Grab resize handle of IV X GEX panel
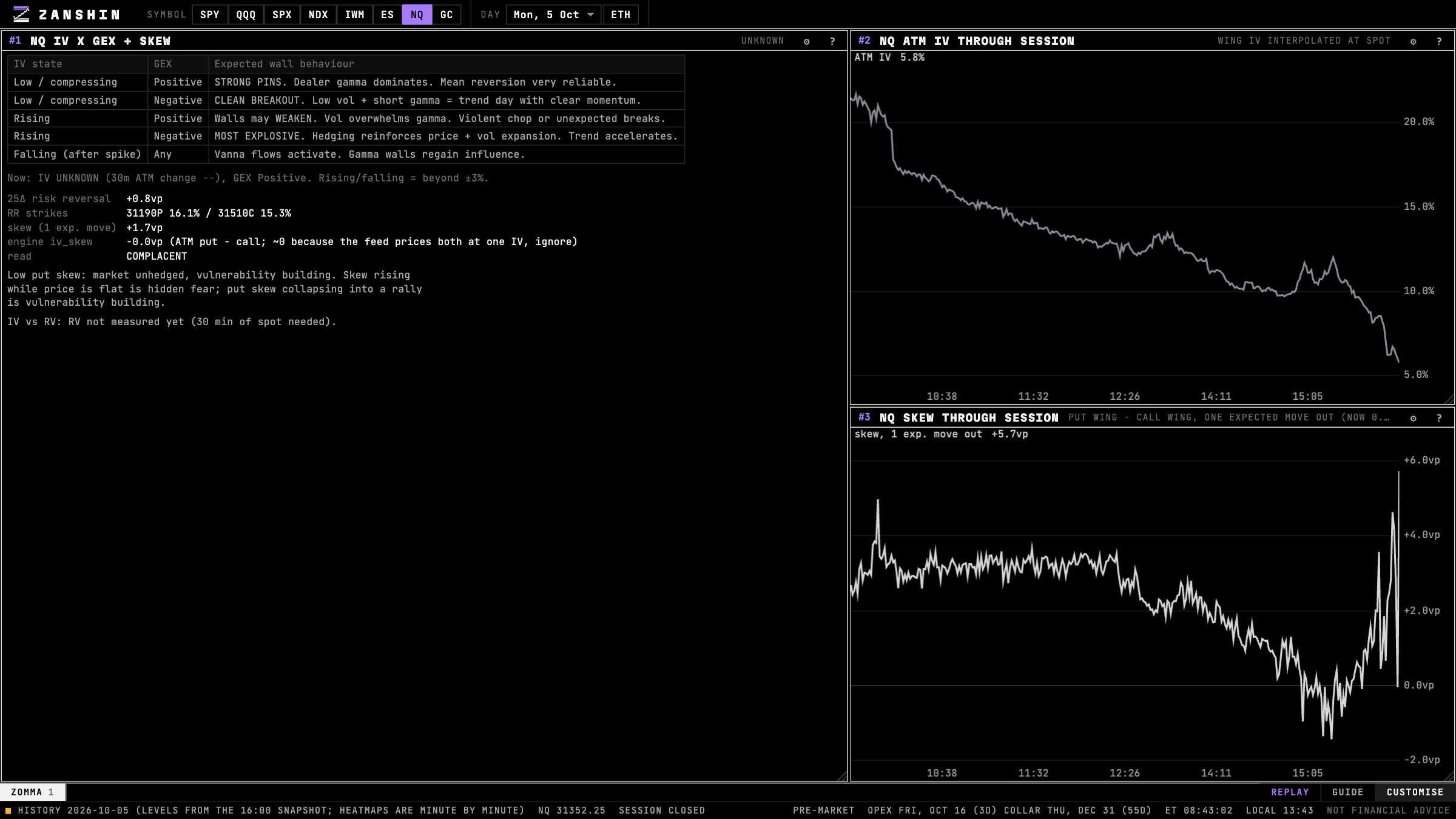 click(842, 776)
